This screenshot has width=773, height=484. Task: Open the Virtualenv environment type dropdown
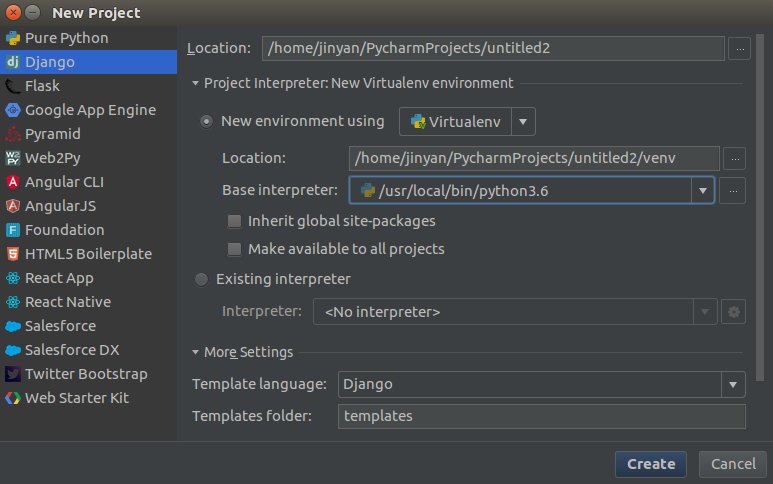click(x=524, y=122)
